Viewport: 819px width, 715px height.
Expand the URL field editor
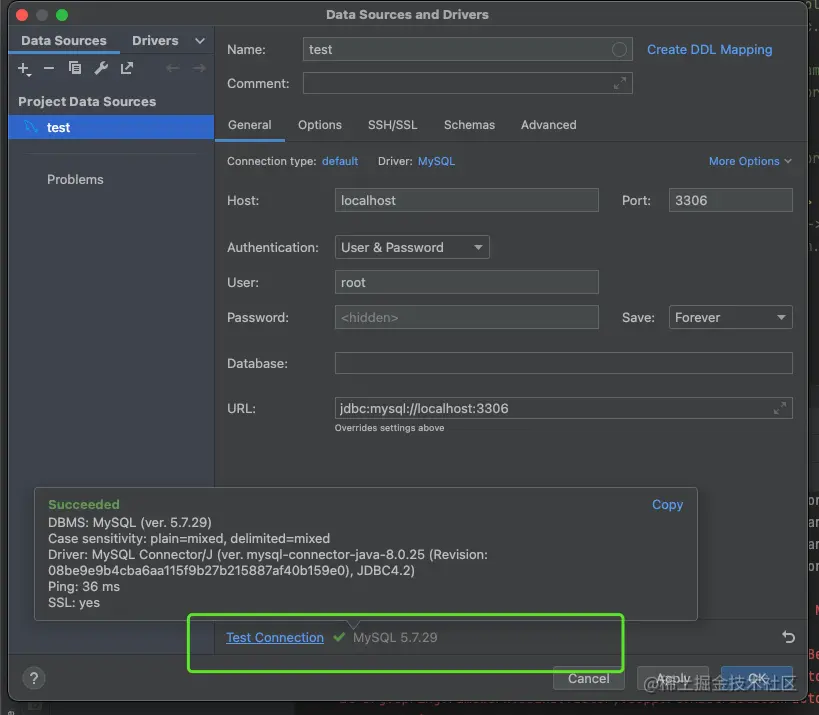pyautogui.click(x=779, y=408)
